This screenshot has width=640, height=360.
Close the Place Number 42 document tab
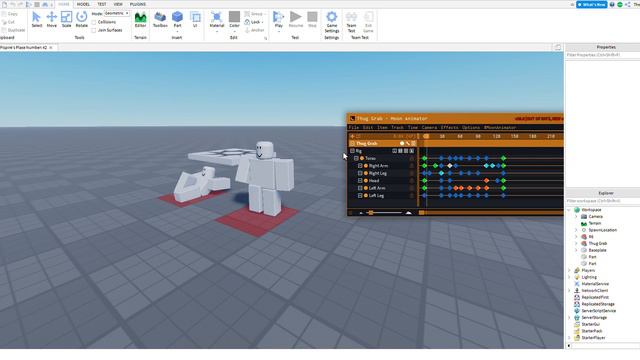point(51,48)
